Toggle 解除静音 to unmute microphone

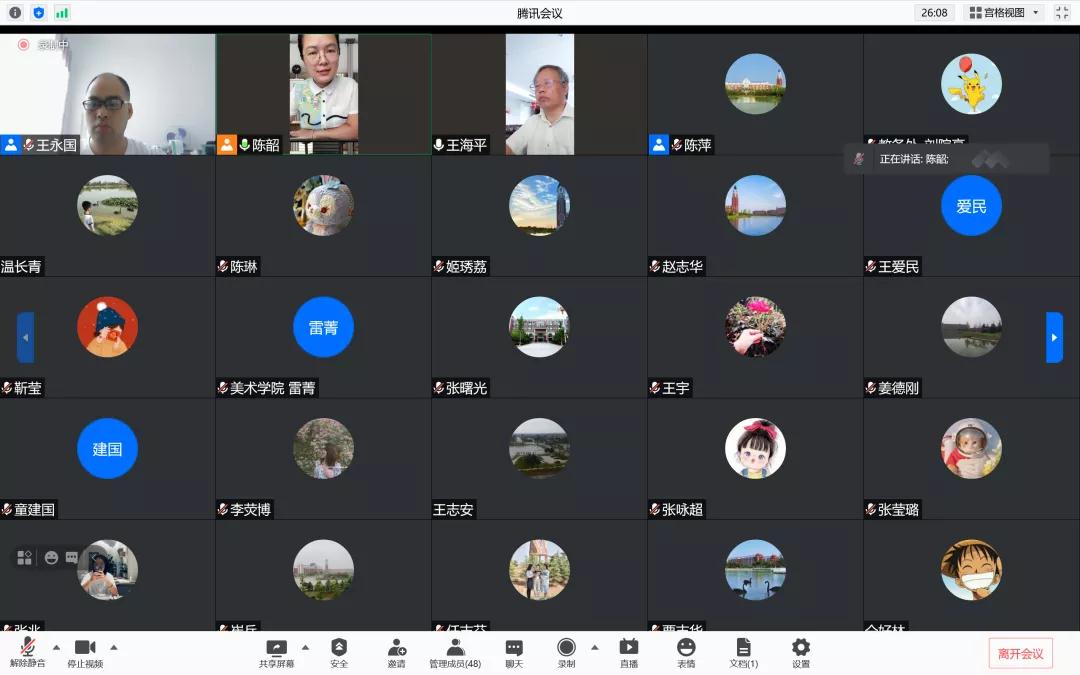point(28,648)
